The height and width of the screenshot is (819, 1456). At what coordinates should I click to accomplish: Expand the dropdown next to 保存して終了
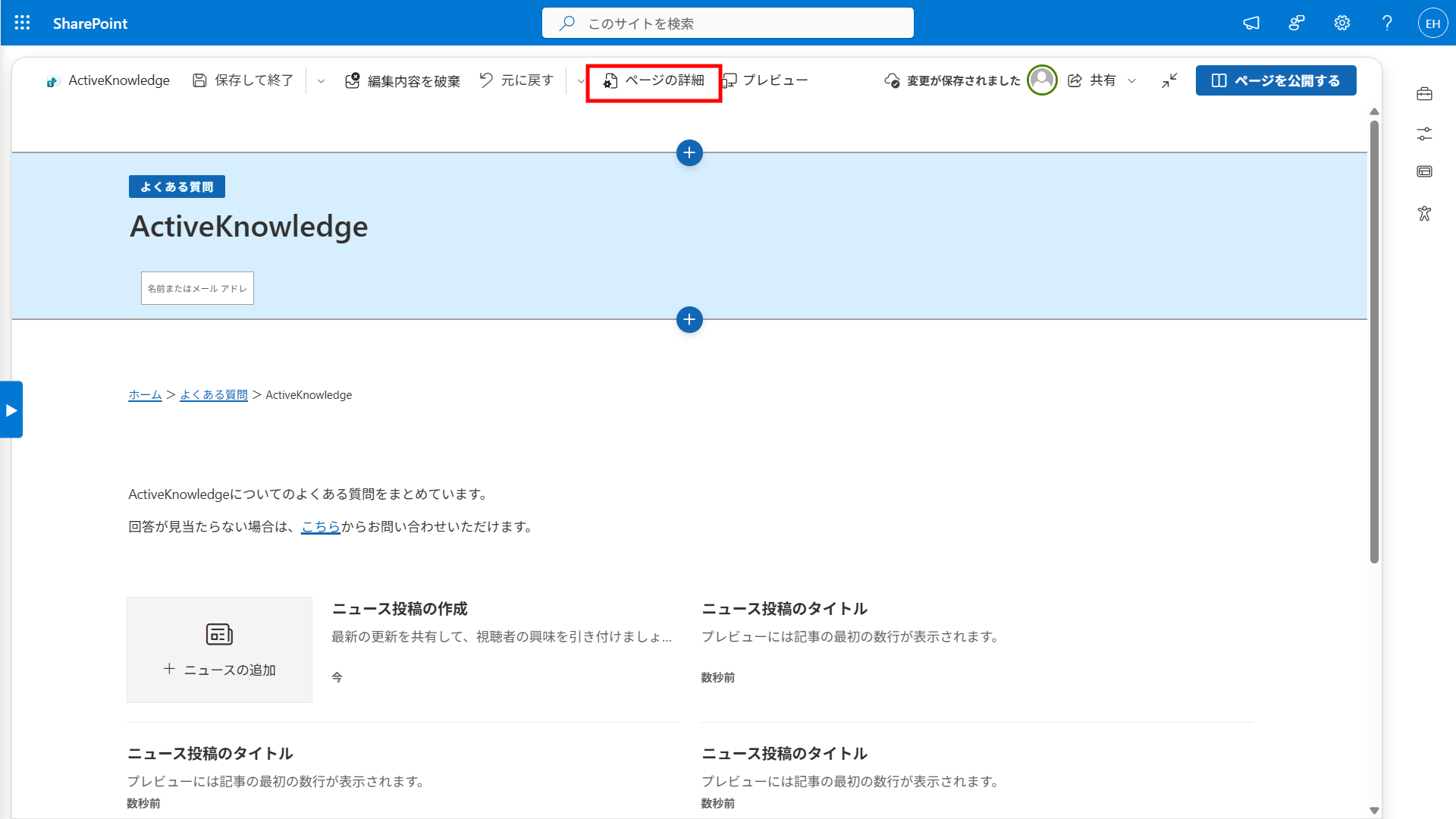click(x=321, y=81)
